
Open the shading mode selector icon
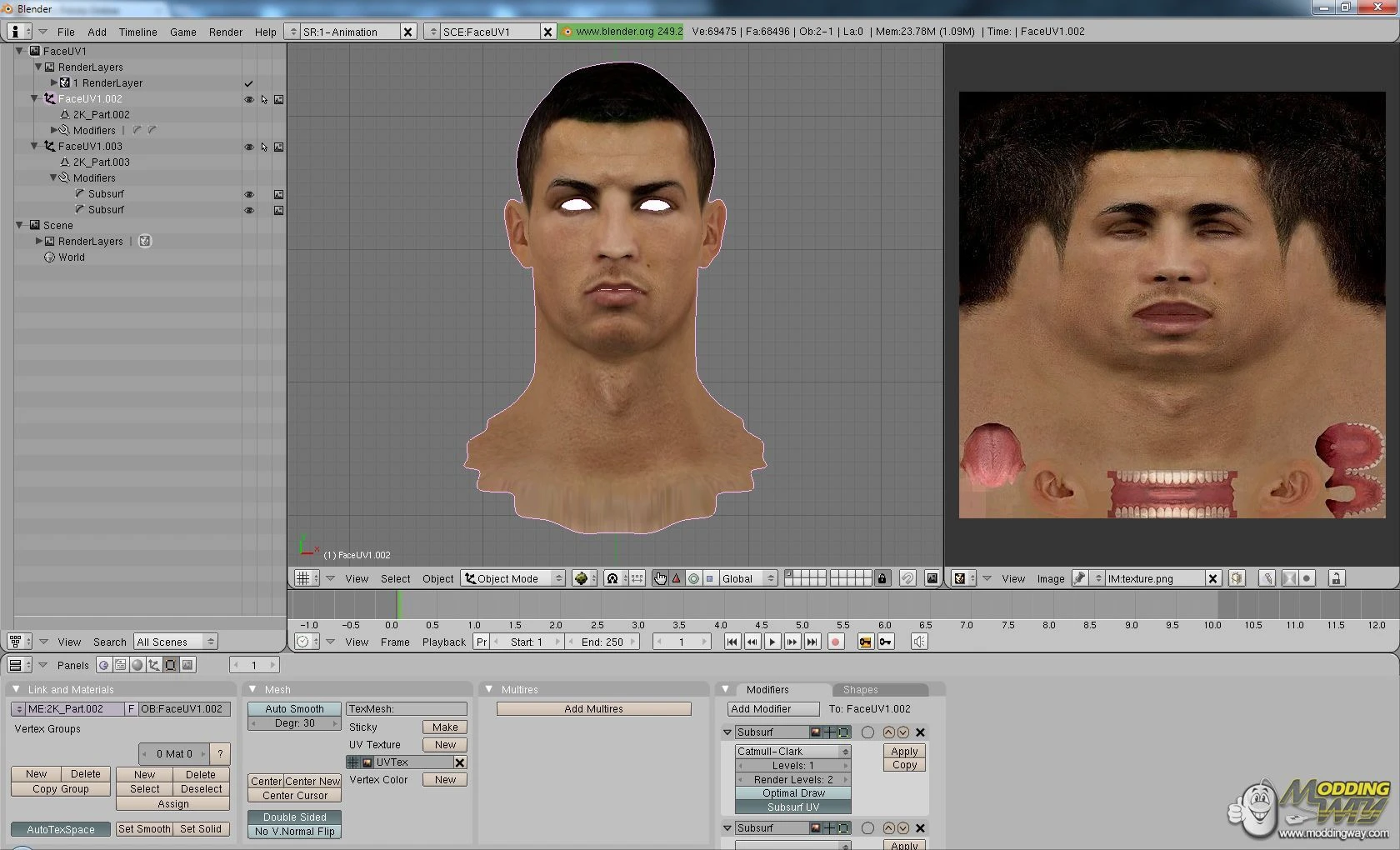pos(582,578)
